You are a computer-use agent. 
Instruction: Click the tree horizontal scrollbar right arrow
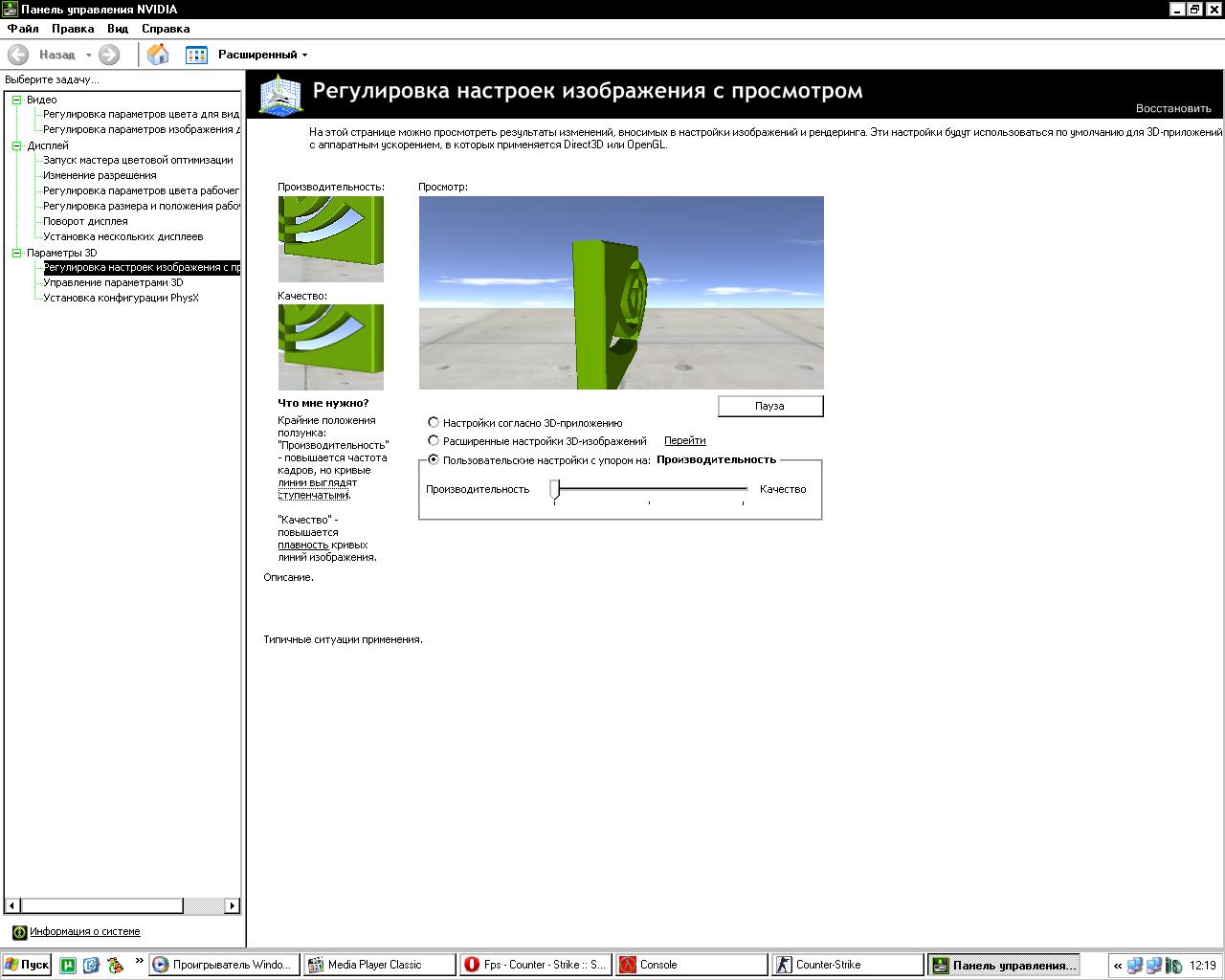(x=232, y=905)
